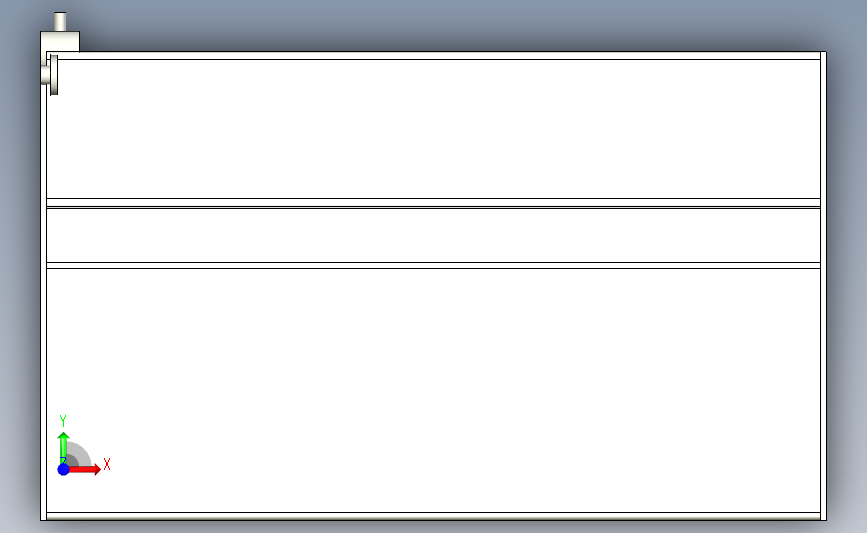The height and width of the screenshot is (533, 867).
Task: Select the small cylindrical pin atop the corner bracket
Action: [x=60, y=22]
